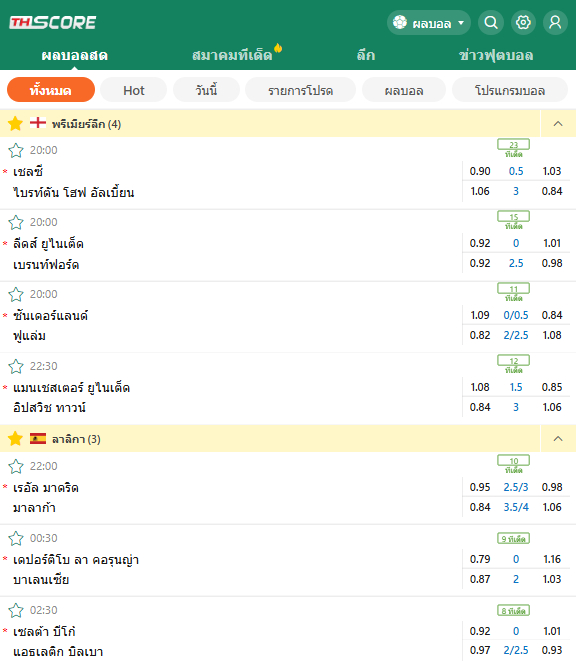576x664 pixels.
Task: Open the 11 ทีเด็ด tips badge
Action: click(513, 292)
